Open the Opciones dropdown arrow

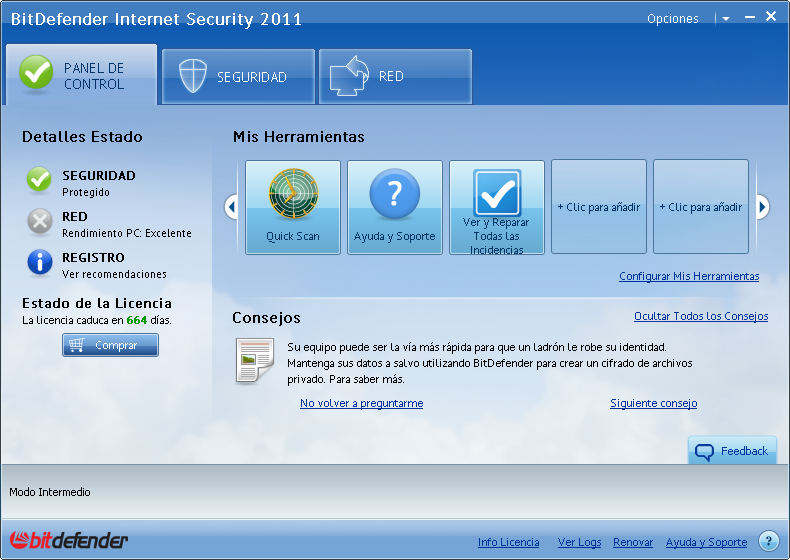click(x=725, y=19)
